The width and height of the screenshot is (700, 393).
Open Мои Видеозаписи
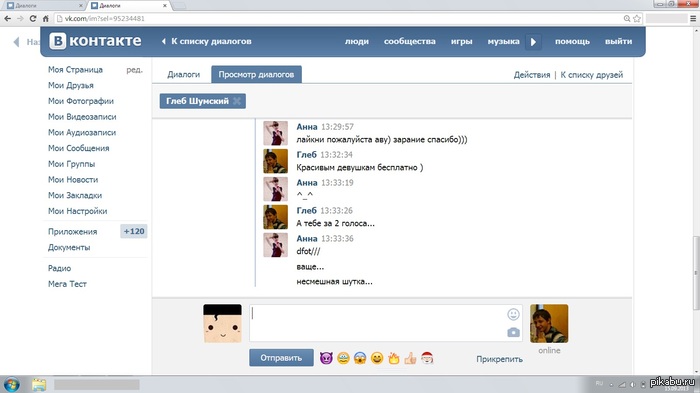(x=82, y=117)
